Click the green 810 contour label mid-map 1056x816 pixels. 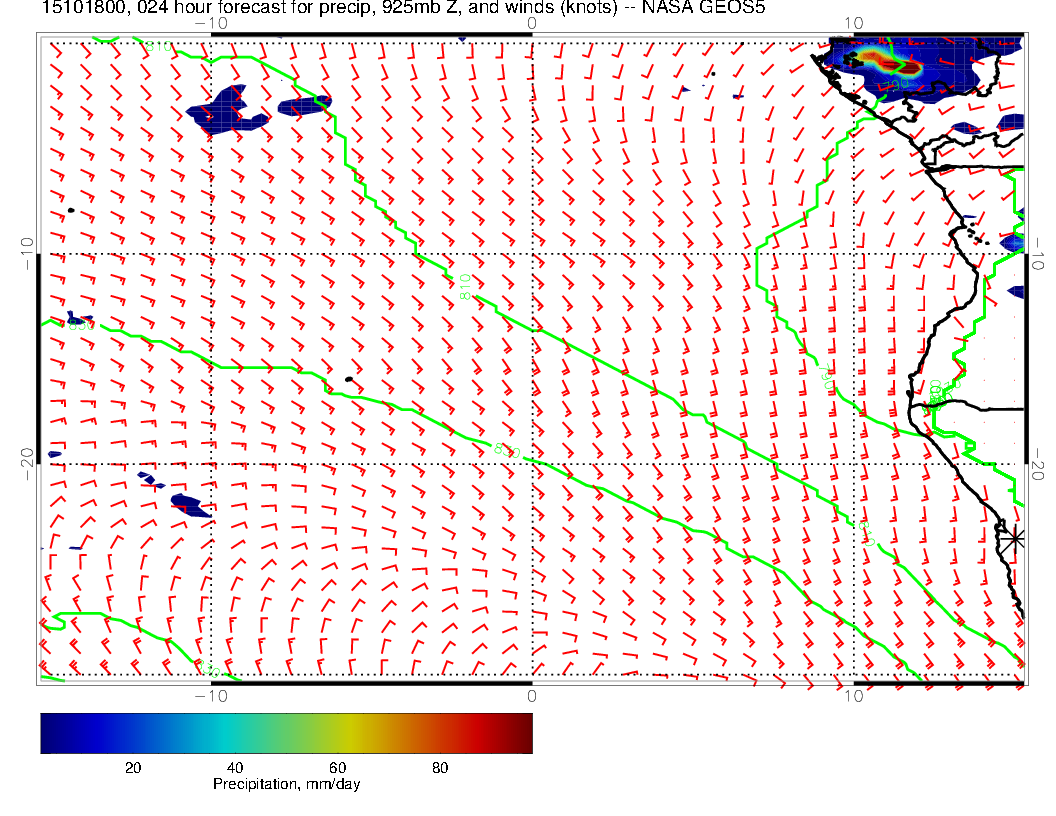[x=465, y=289]
